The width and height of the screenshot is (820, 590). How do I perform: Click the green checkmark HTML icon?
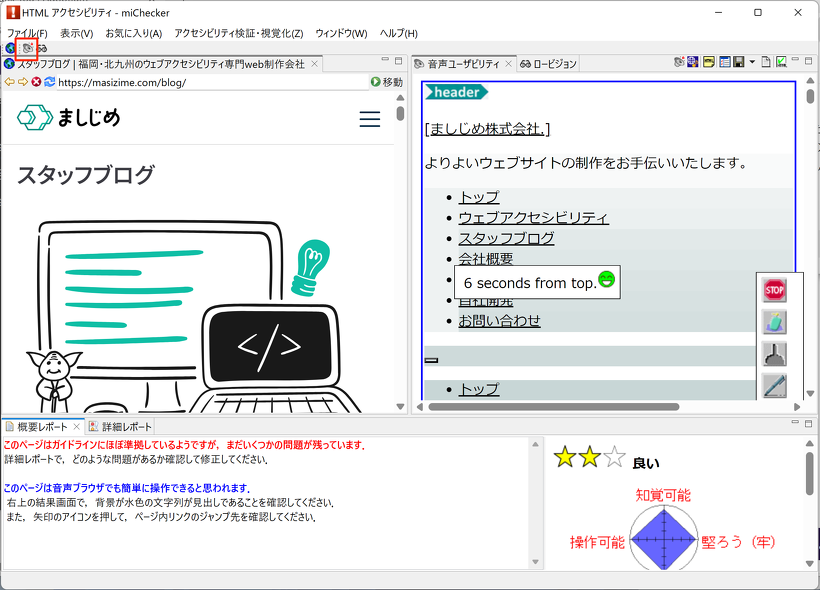(x=781, y=62)
